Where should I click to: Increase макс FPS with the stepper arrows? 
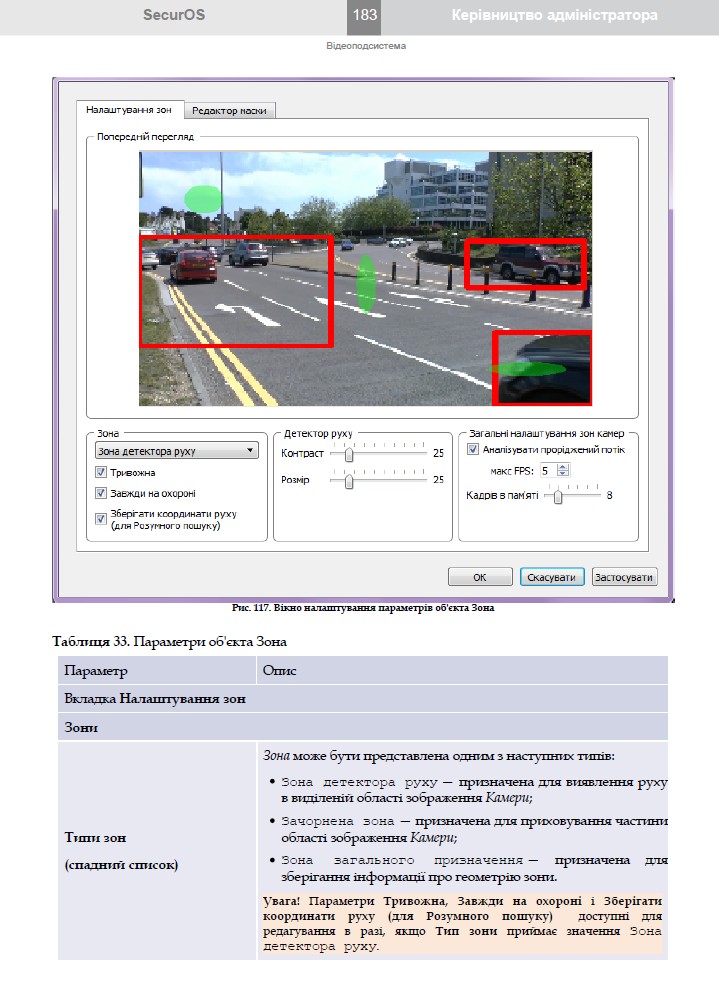[563, 467]
